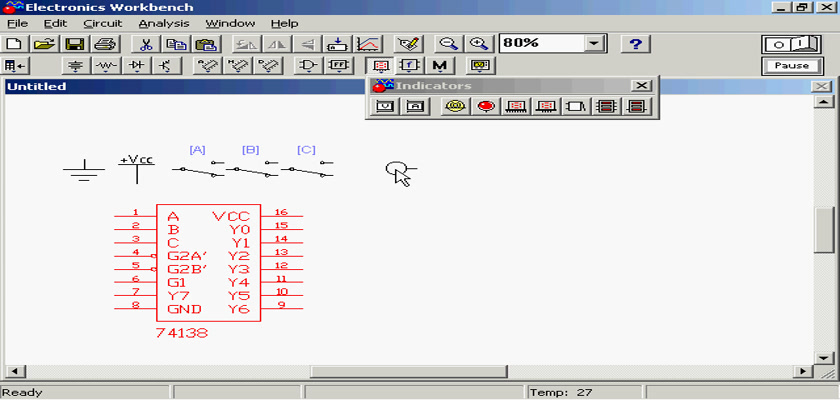This screenshot has width=840, height=400.
Task: Toggle switch B on the circuit
Action: 252,169
